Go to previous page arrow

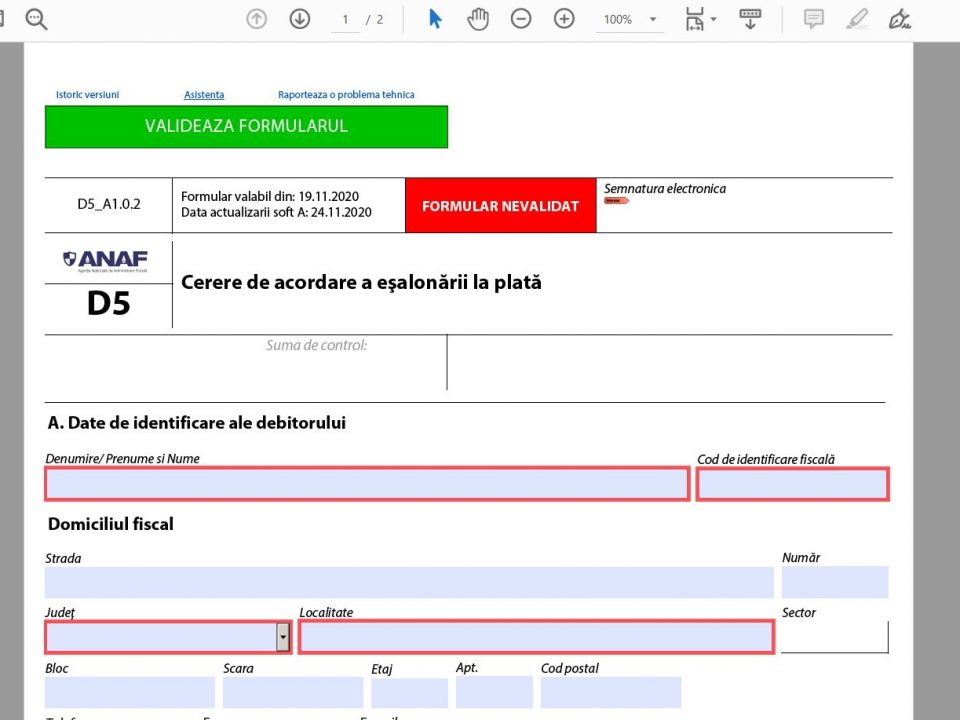[257, 19]
